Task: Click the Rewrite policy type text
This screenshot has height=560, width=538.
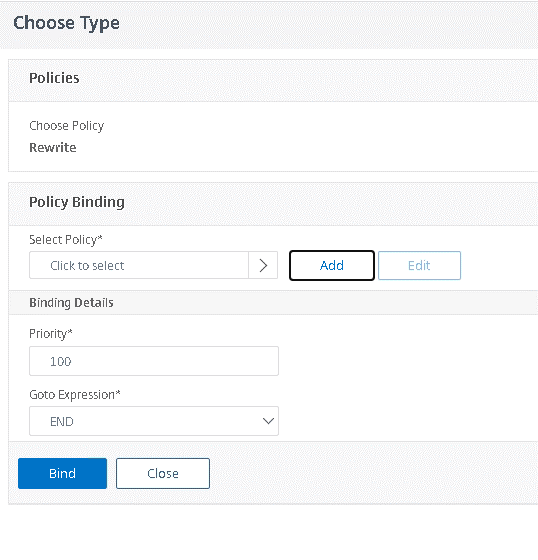Action: pos(53,148)
